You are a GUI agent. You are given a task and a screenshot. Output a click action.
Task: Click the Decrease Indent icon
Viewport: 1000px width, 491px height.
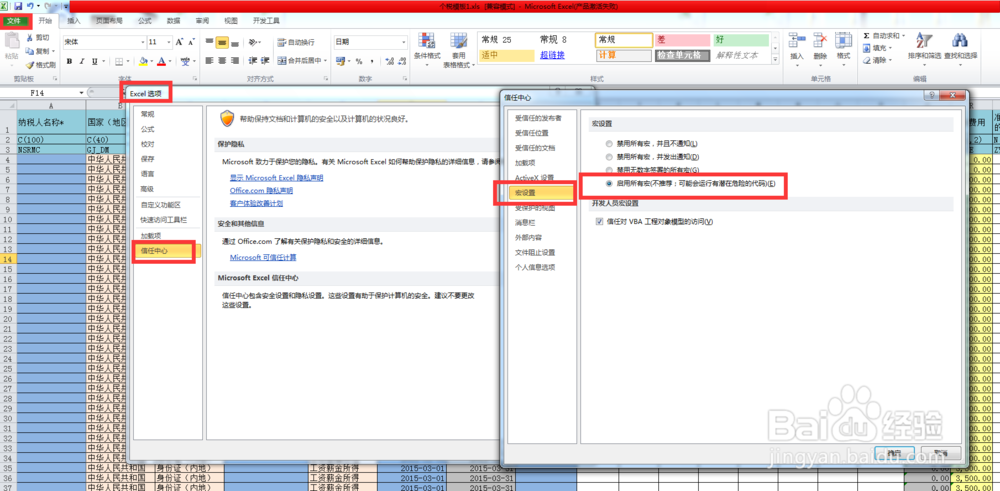click(x=252, y=61)
